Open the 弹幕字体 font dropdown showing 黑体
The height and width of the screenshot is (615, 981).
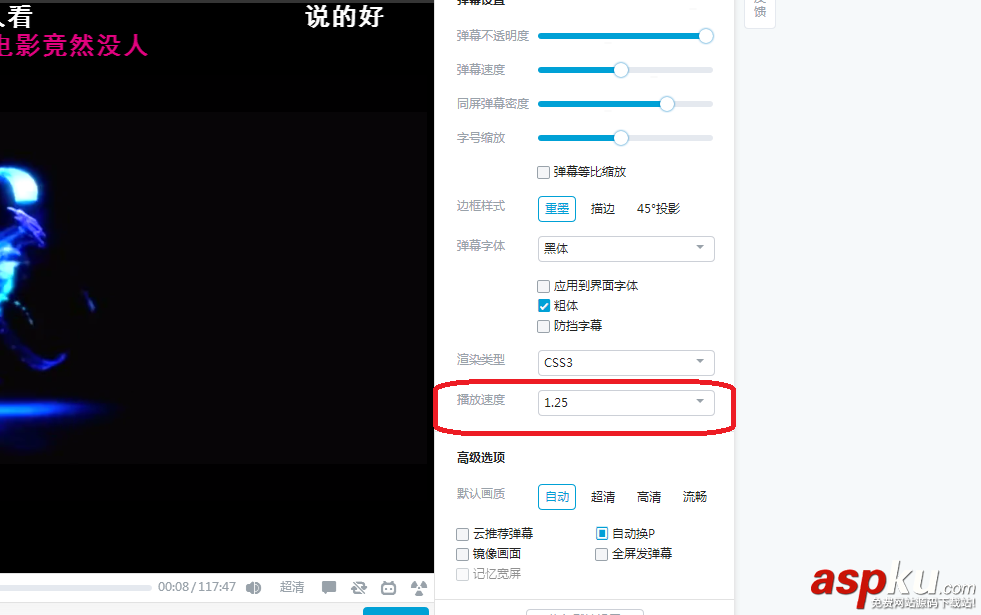coord(625,248)
